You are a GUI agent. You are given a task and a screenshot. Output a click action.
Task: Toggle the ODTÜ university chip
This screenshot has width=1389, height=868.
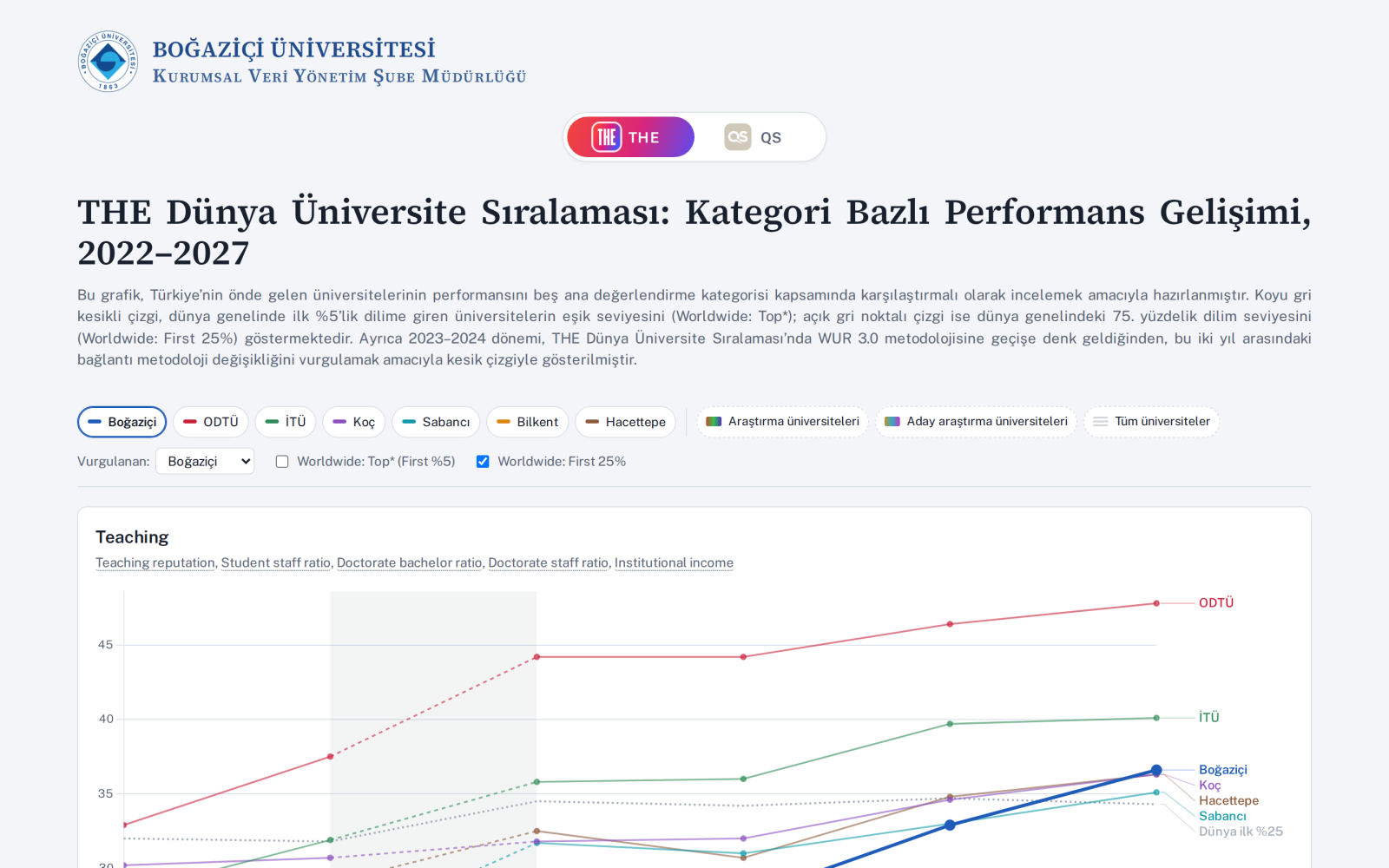[x=211, y=422]
